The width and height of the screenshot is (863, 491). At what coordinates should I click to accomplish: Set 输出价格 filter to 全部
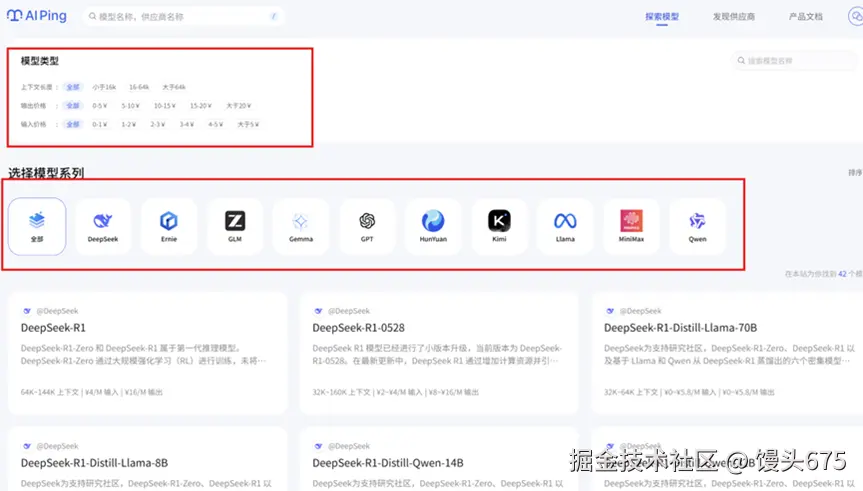[73, 106]
